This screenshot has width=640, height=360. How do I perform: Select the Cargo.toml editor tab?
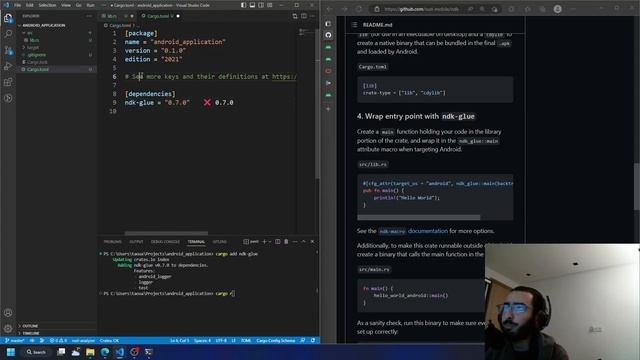pyautogui.click(x=160, y=16)
